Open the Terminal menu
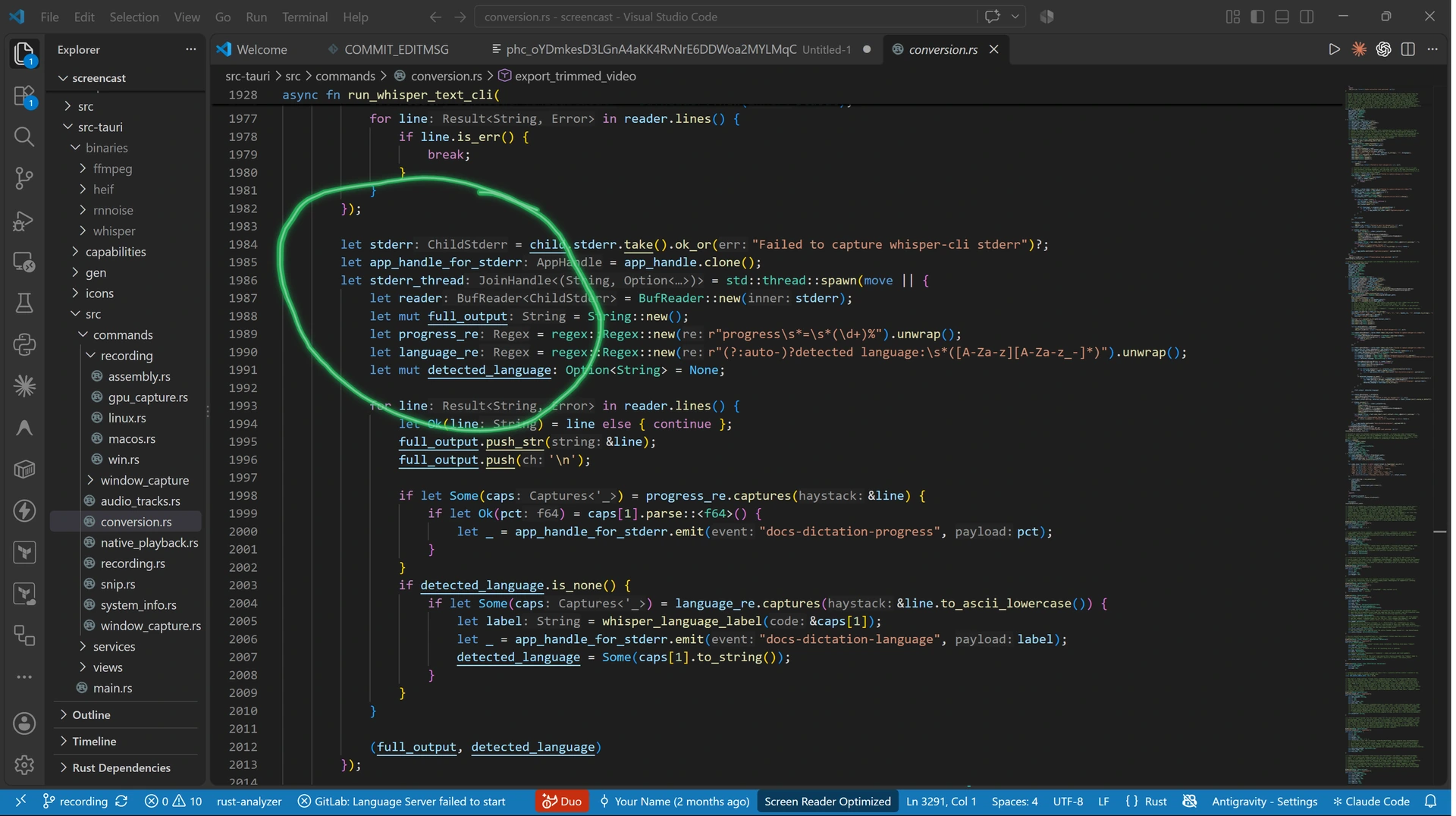Viewport: 1456px width, 816px height. (305, 17)
